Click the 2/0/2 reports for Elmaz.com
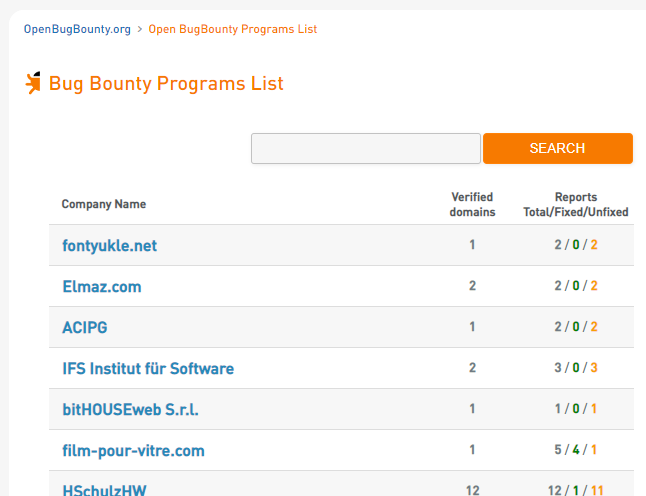Viewport: 646px width, 496px height. [576, 285]
